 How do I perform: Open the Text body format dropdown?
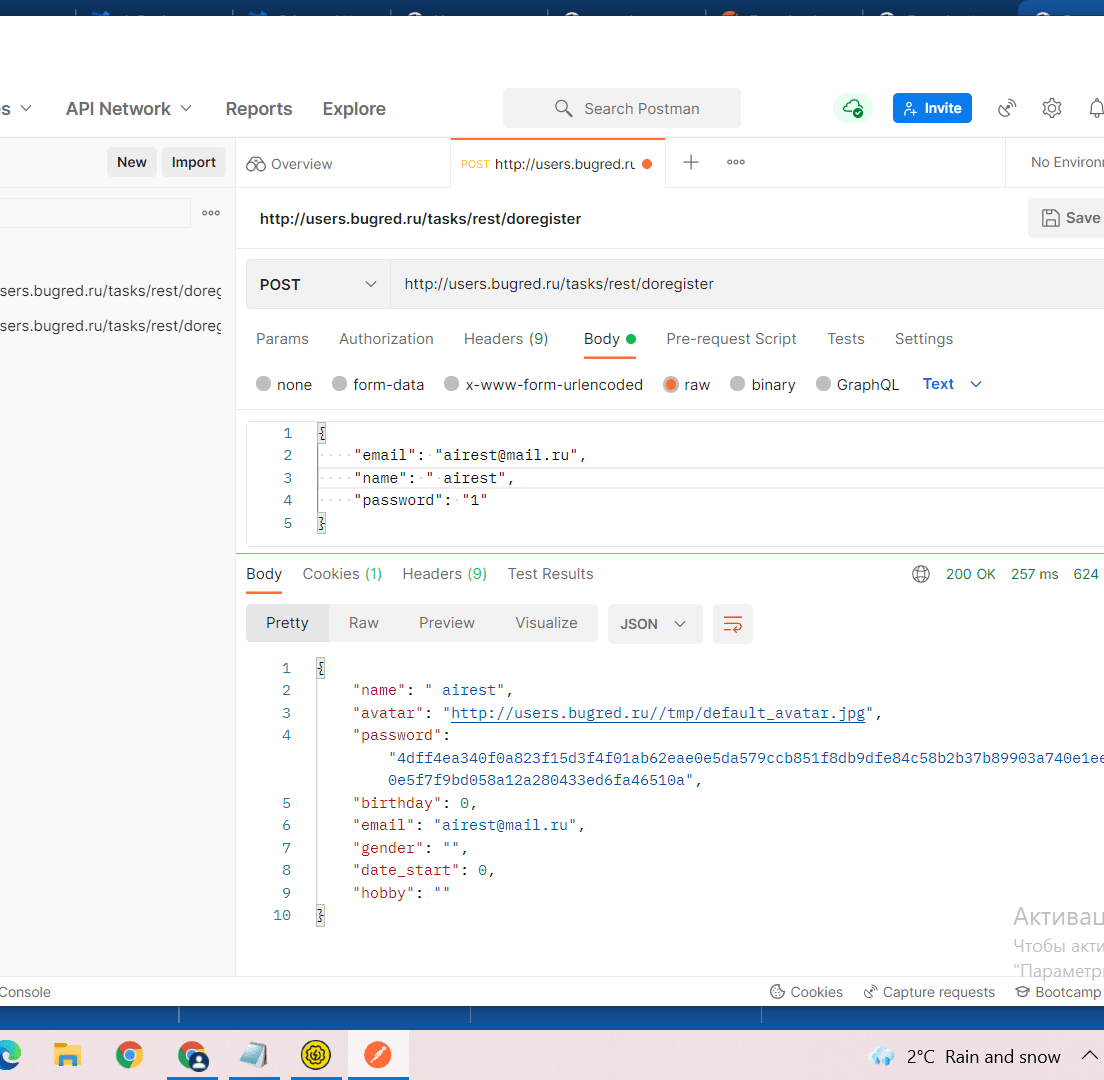click(x=952, y=384)
